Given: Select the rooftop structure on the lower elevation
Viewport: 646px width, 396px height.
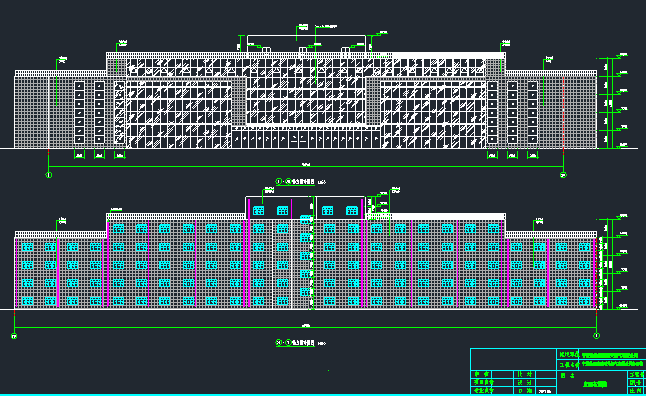Looking at the screenshot, I should (305, 208).
